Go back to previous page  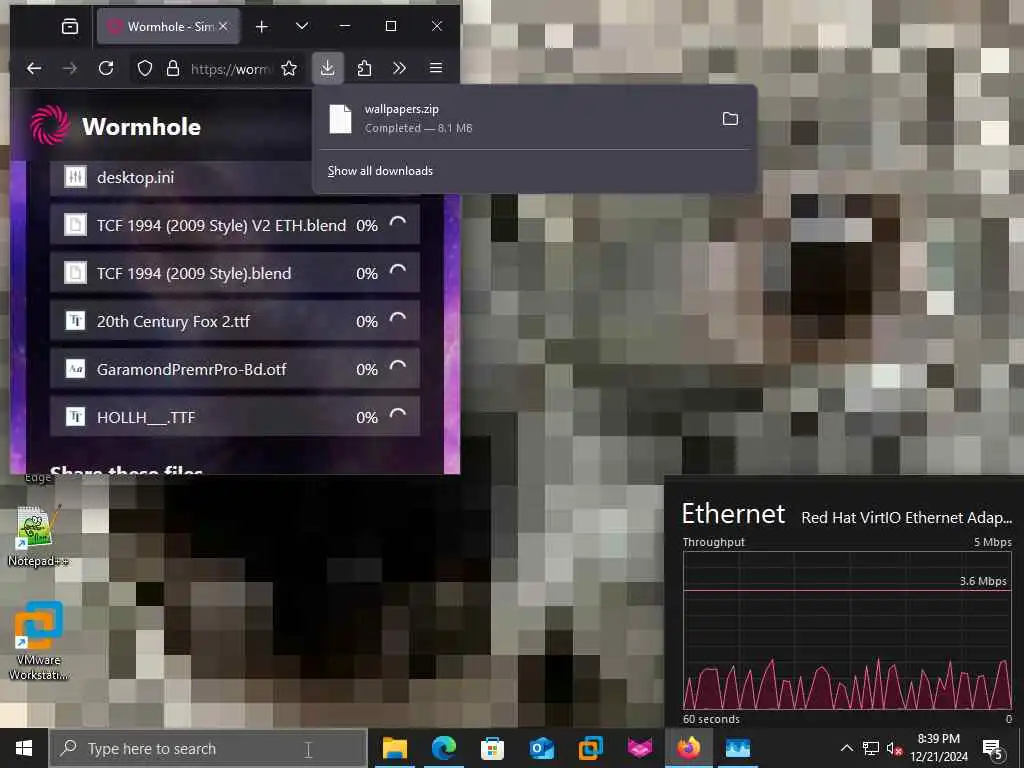[x=34, y=68]
